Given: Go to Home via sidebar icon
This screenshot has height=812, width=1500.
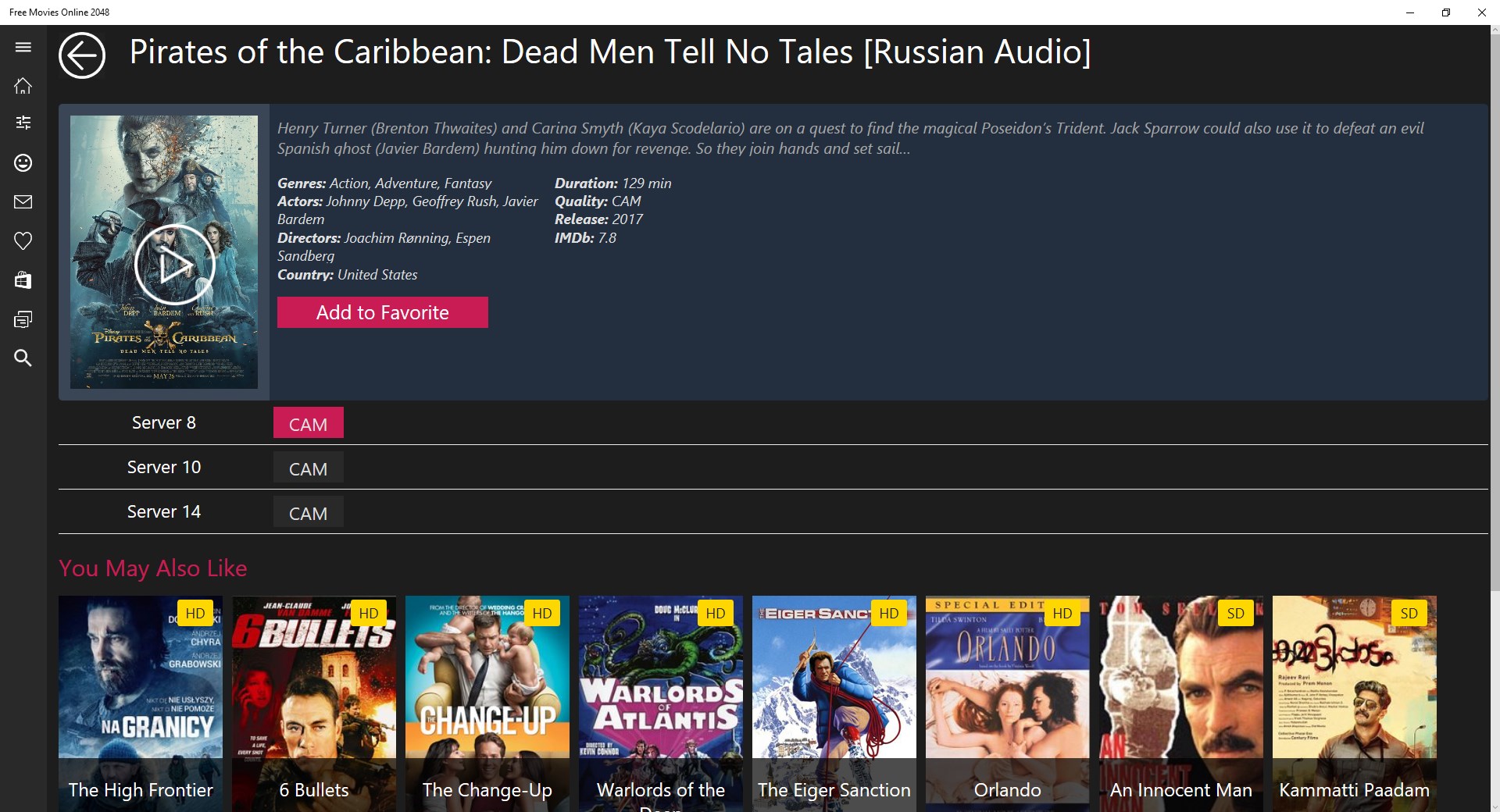Looking at the screenshot, I should click(x=23, y=85).
